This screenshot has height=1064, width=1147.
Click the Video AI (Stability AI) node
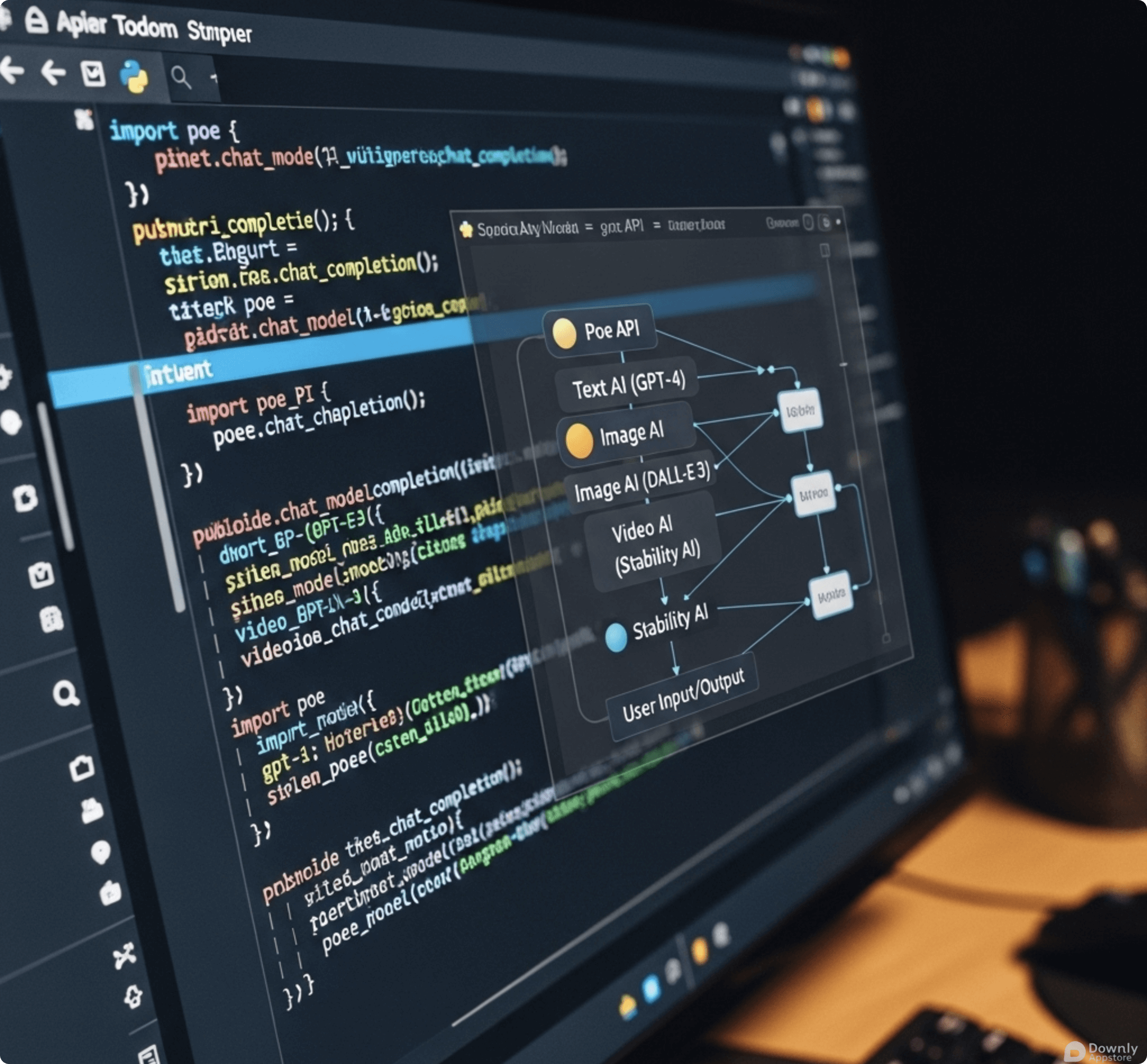click(x=653, y=542)
